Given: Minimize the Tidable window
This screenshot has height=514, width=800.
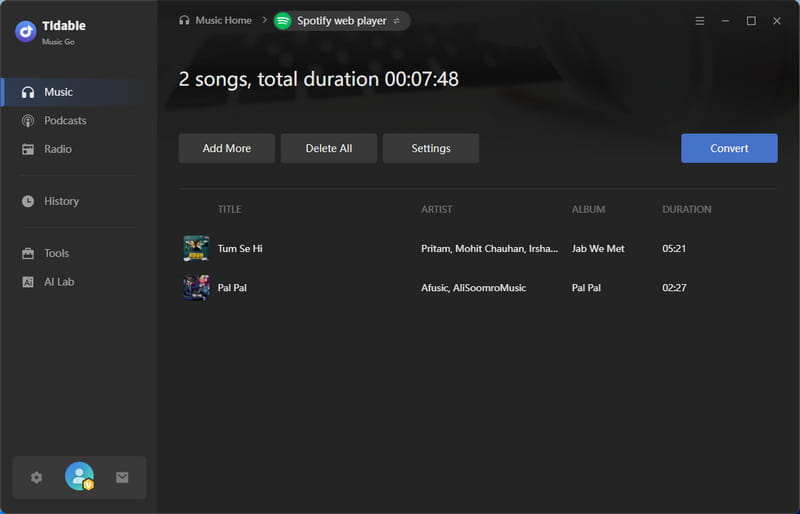Looking at the screenshot, I should (726, 21).
